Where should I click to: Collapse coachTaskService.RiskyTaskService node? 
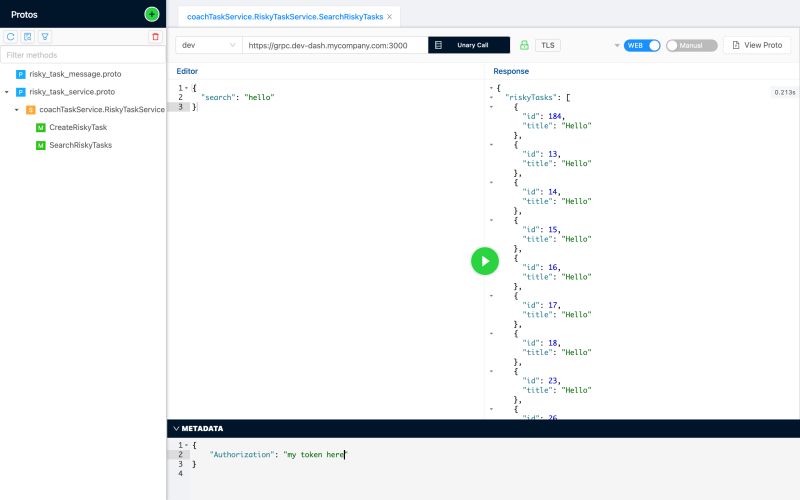click(17, 110)
